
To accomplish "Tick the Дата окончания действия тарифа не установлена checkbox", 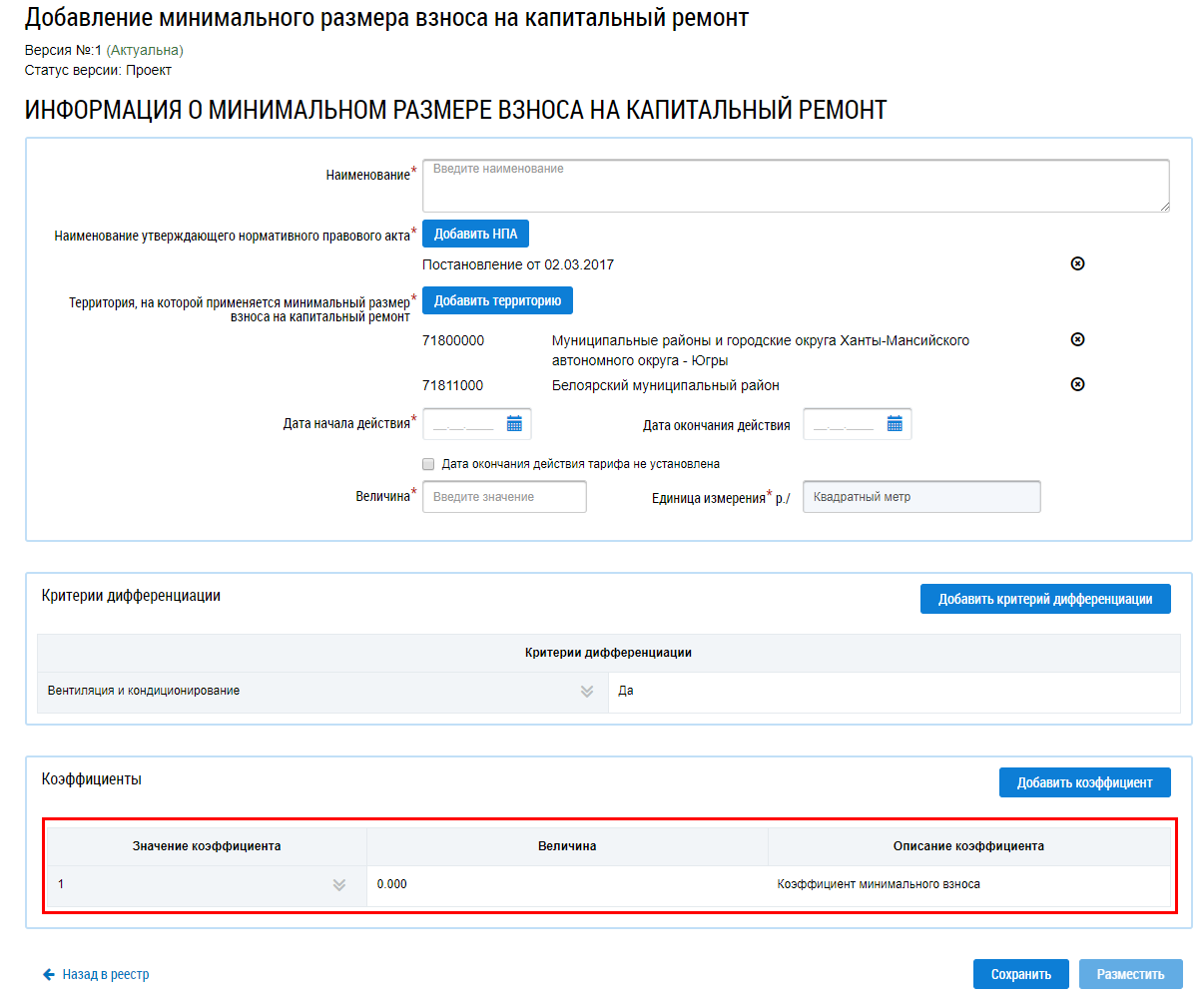I will pos(428,464).
